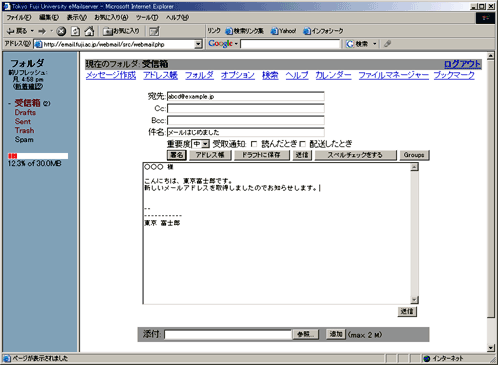Open the お気に入り favorites toolbar button
The image size is (498, 365).
[121, 31]
